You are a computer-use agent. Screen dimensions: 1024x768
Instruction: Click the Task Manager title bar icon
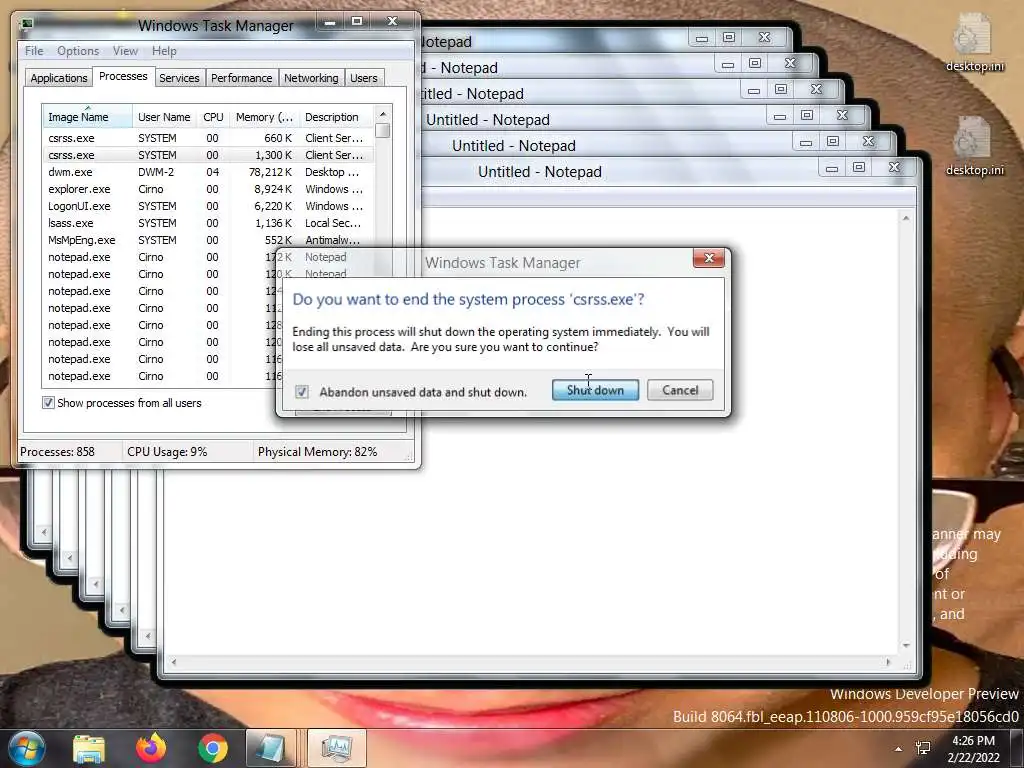[x=27, y=24]
